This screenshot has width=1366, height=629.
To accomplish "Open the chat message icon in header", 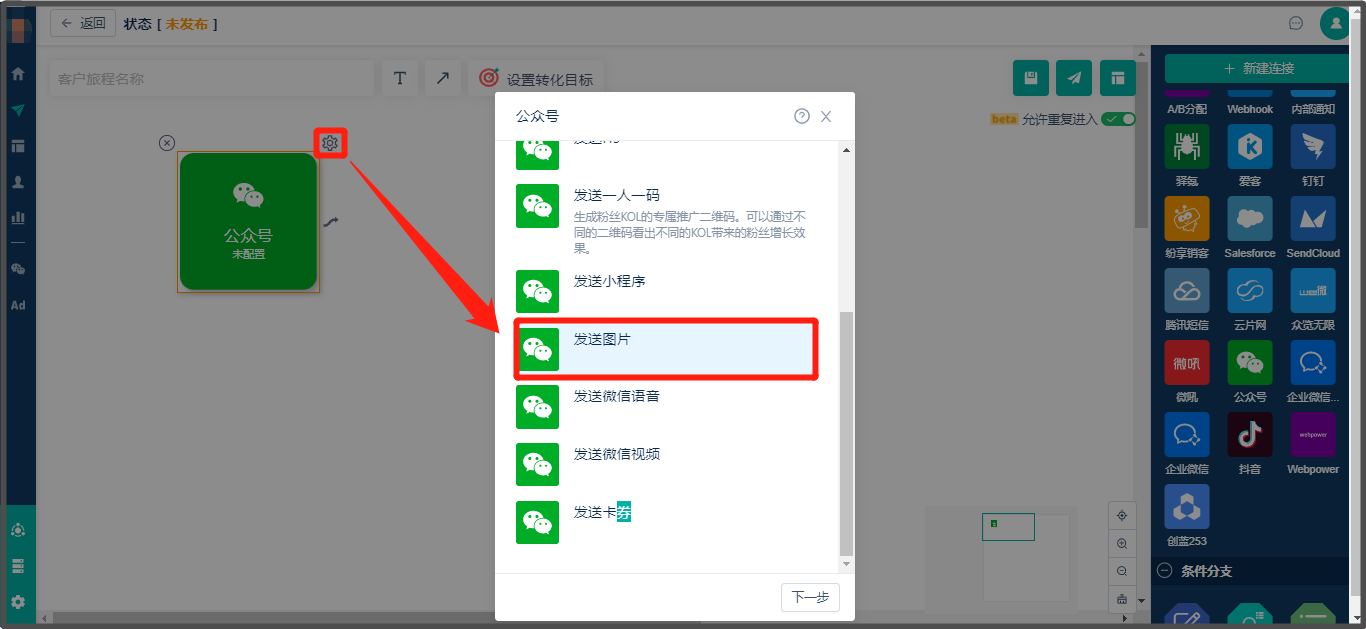I will coord(1296,23).
